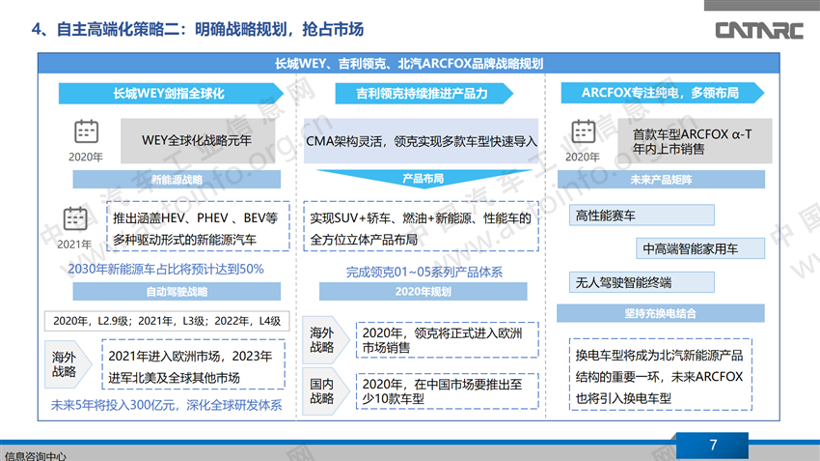Click box 换电车型将成为北汽新能源产品
820x461 pixels.
pyautogui.click(x=660, y=375)
